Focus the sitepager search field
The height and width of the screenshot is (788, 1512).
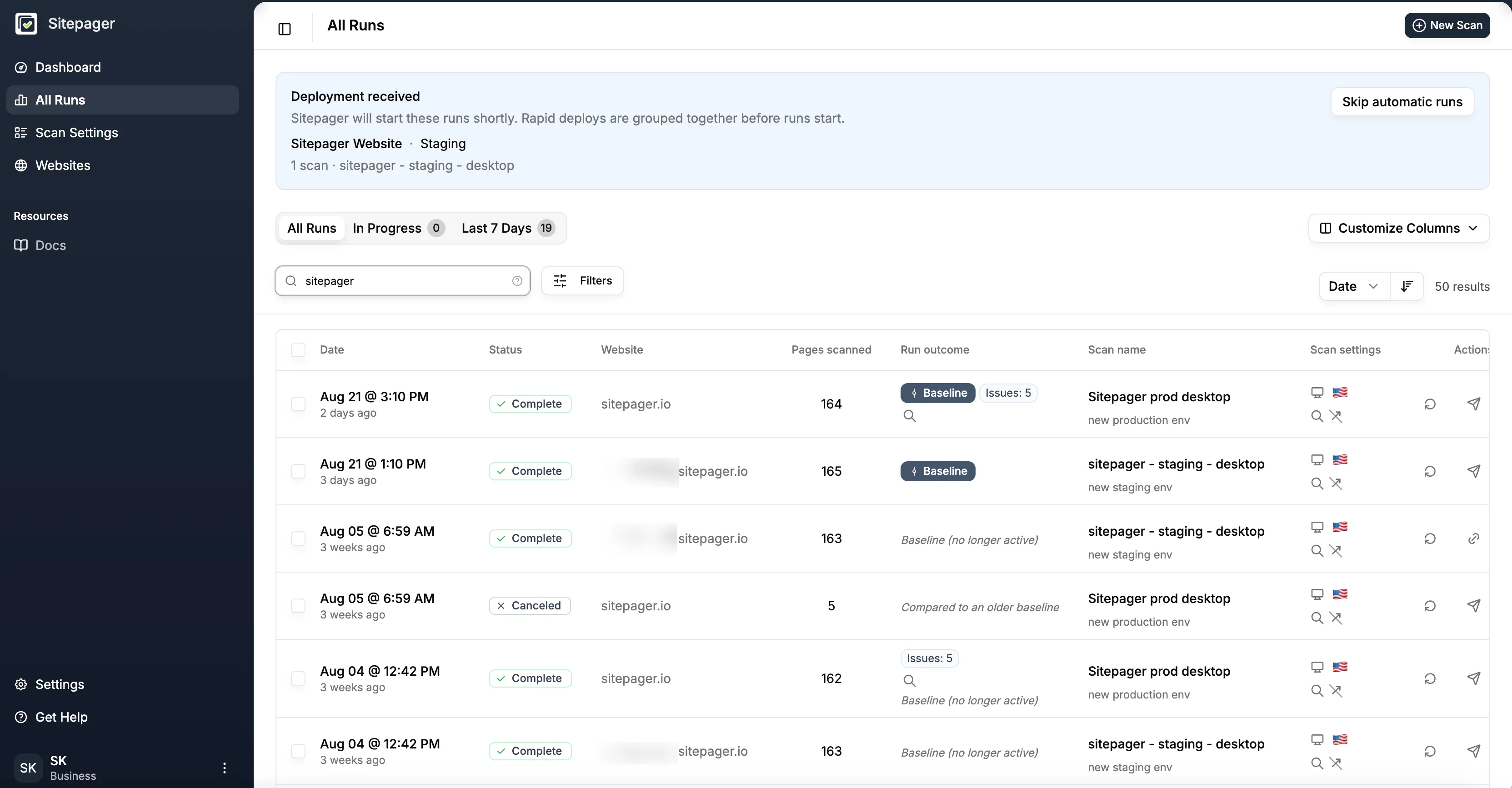(x=403, y=281)
